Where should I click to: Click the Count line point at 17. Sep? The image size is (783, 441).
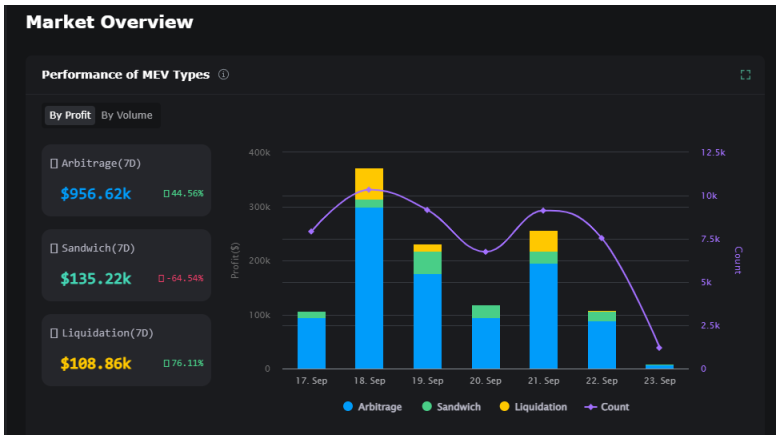point(312,232)
